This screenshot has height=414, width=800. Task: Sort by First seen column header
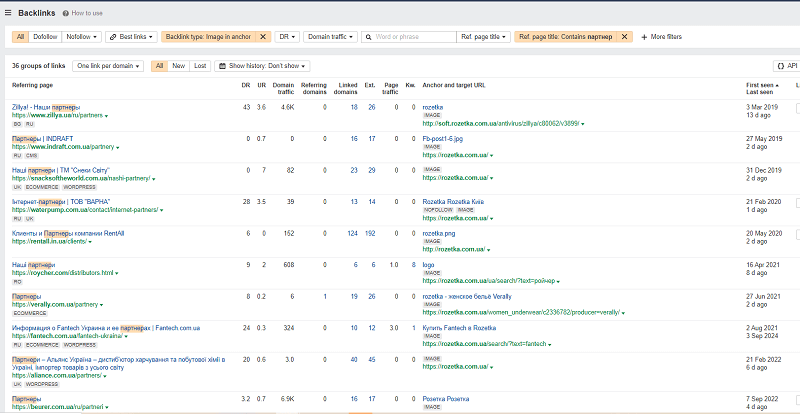(x=761, y=85)
